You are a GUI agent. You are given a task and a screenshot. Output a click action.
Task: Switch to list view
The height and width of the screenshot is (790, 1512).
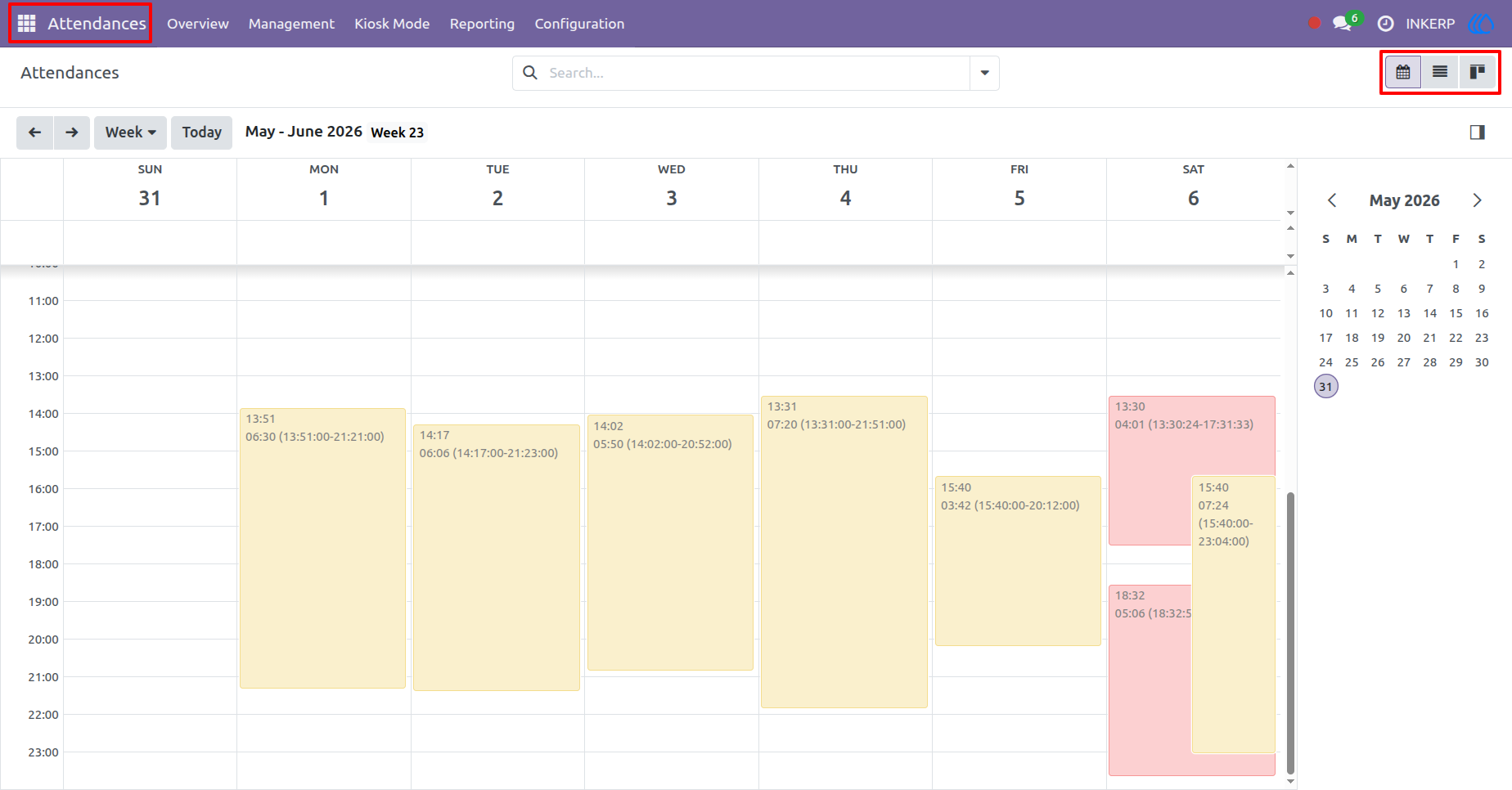(x=1440, y=73)
